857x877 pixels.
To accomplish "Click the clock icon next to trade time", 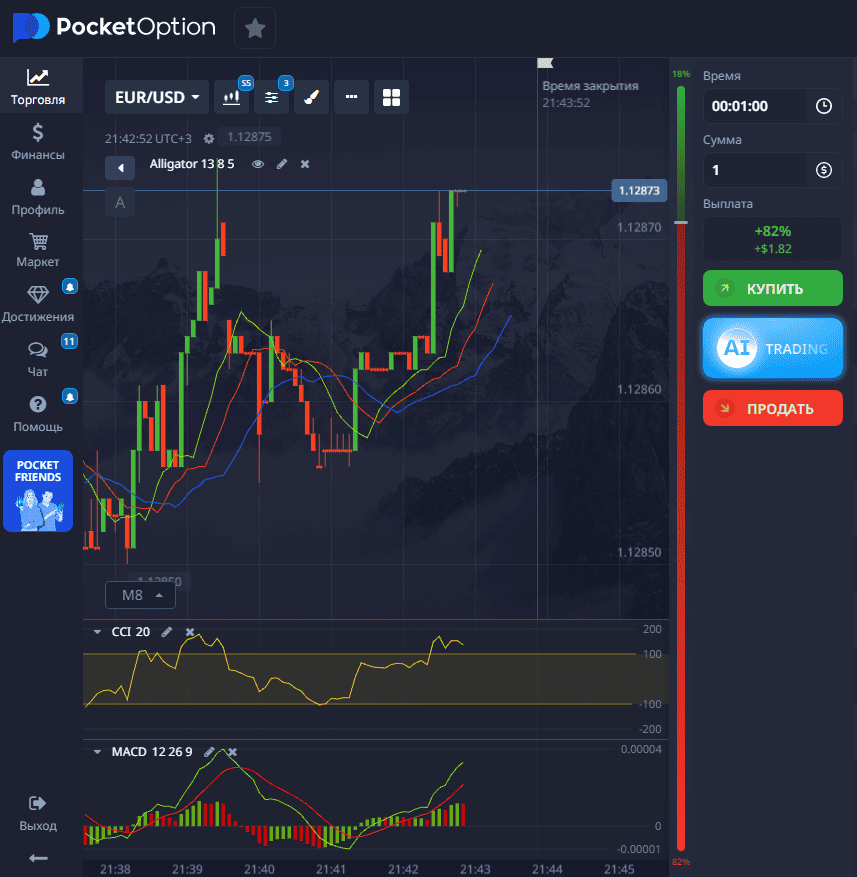I will pos(823,106).
